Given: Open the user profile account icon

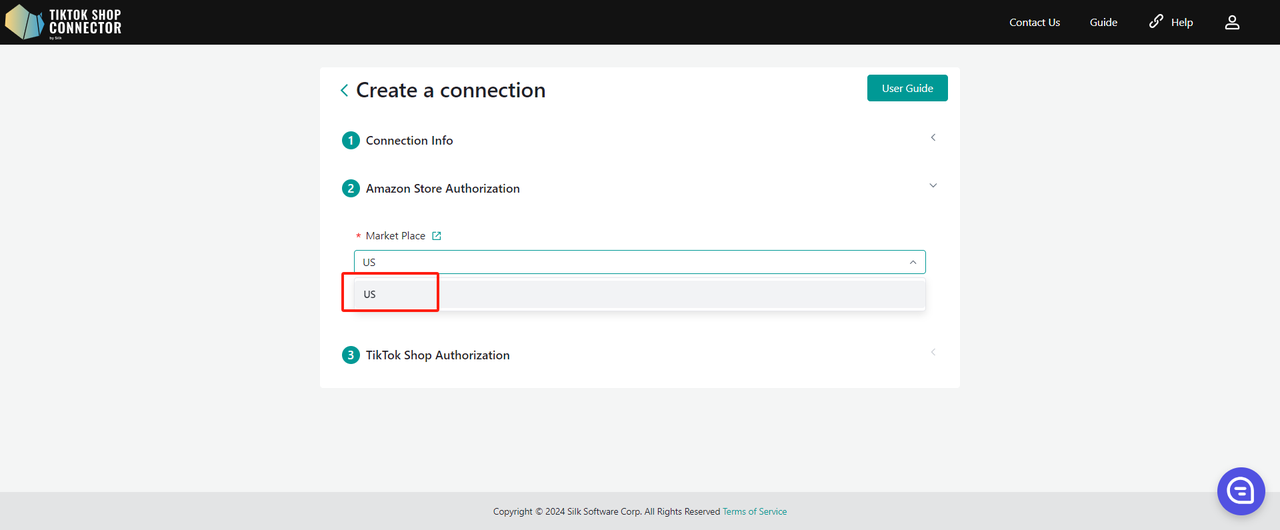Looking at the screenshot, I should point(1232,22).
